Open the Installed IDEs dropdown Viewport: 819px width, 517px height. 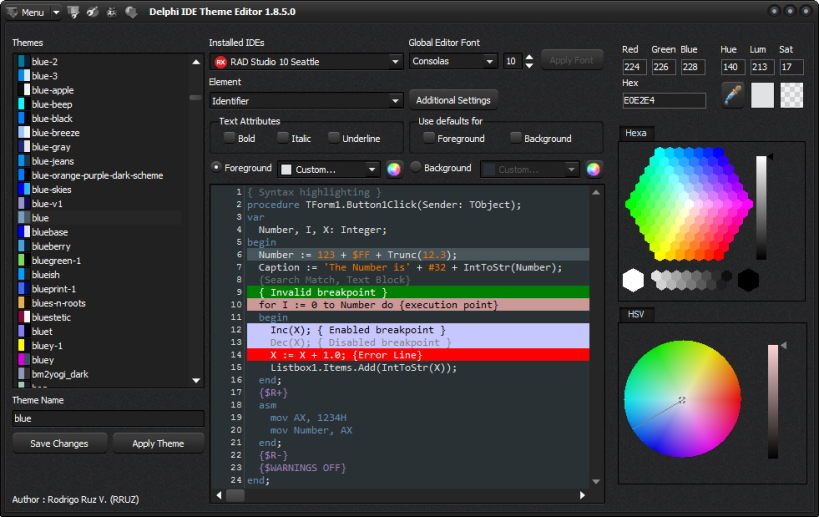coord(306,62)
